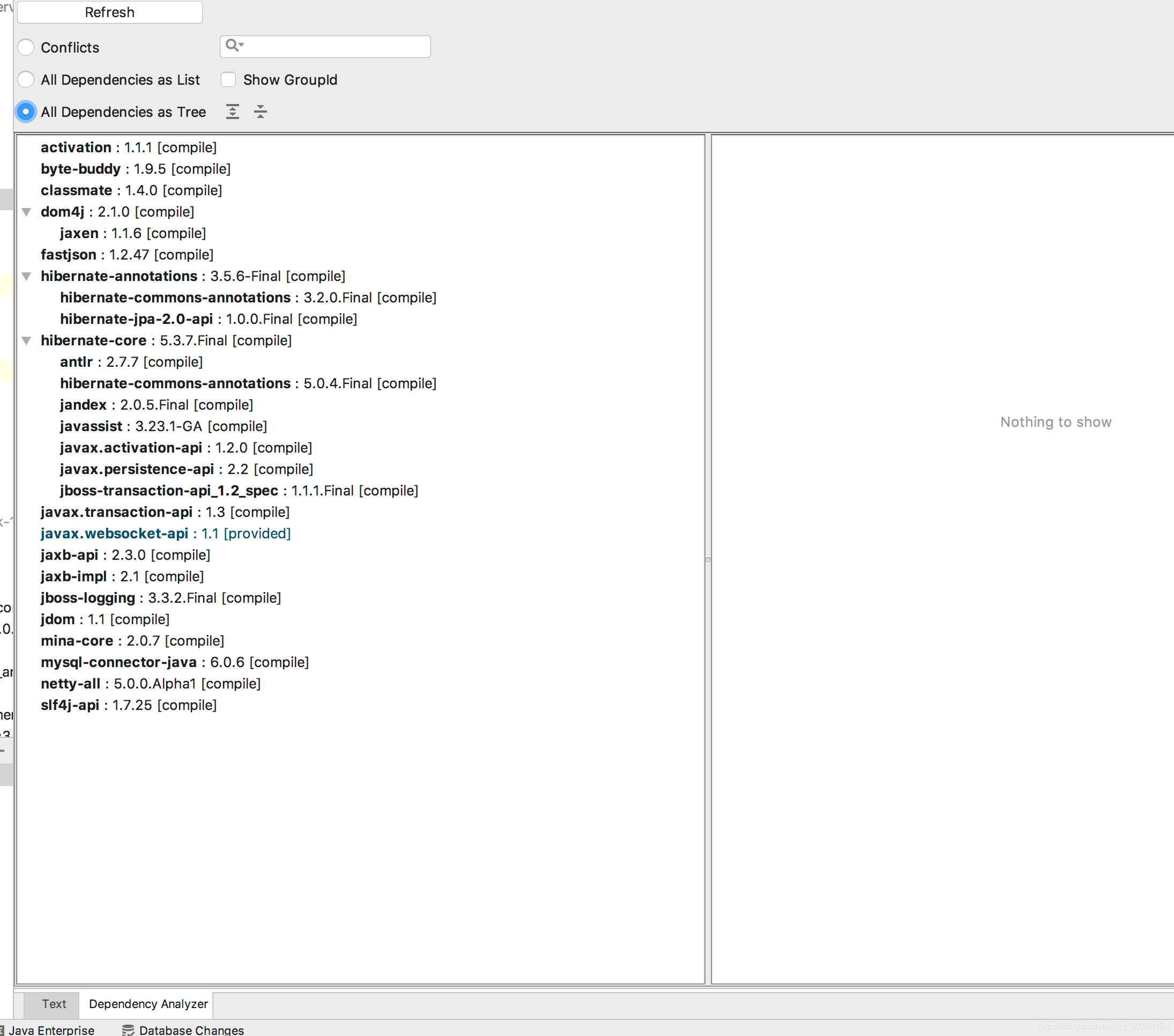The height and width of the screenshot is (1036, 1174).
Task: Select jandex : 2.0.5.Final dependency
Action: (x=156, y=404)
